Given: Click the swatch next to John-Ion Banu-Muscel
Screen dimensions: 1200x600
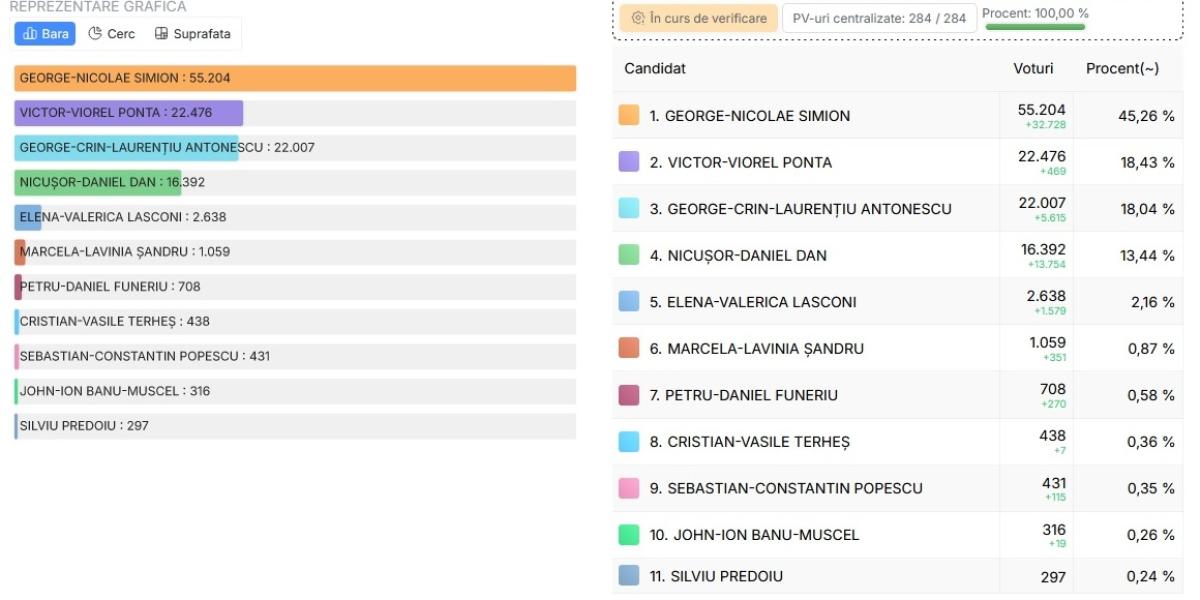Looking at the screenshot, I should (629, 535).
